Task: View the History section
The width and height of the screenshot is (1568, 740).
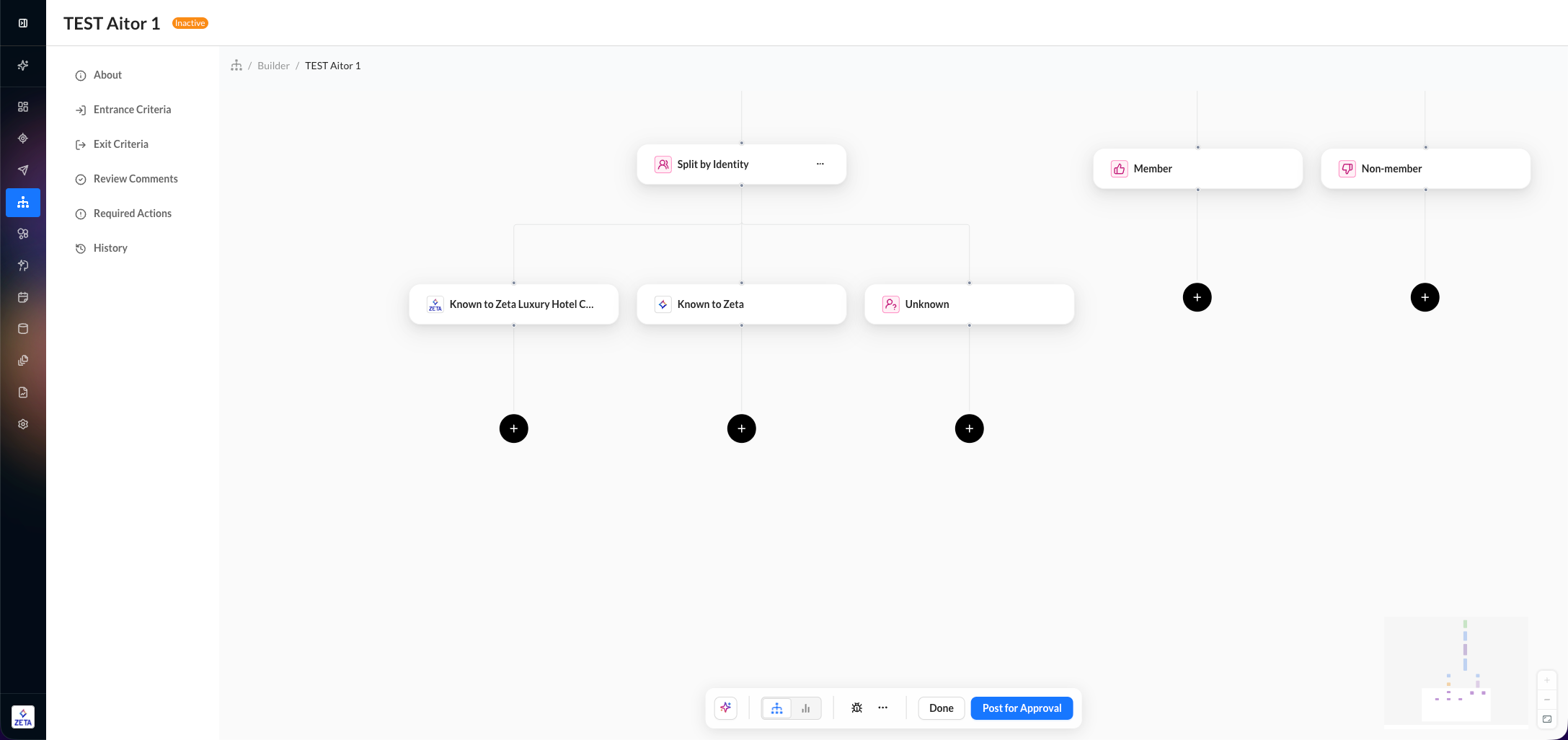Action: [x=102, y=248]
